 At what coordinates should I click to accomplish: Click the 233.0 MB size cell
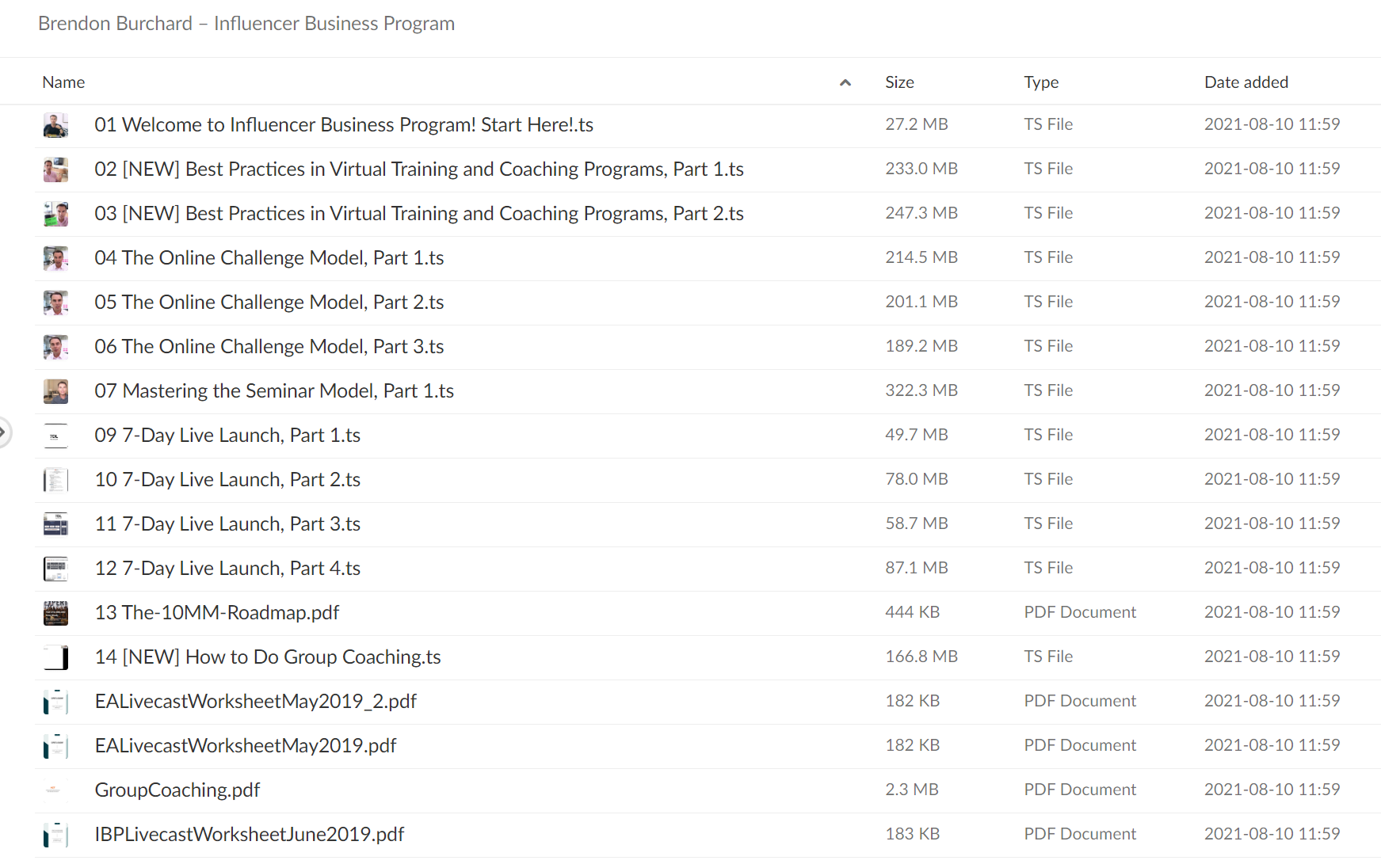(921, 169)
